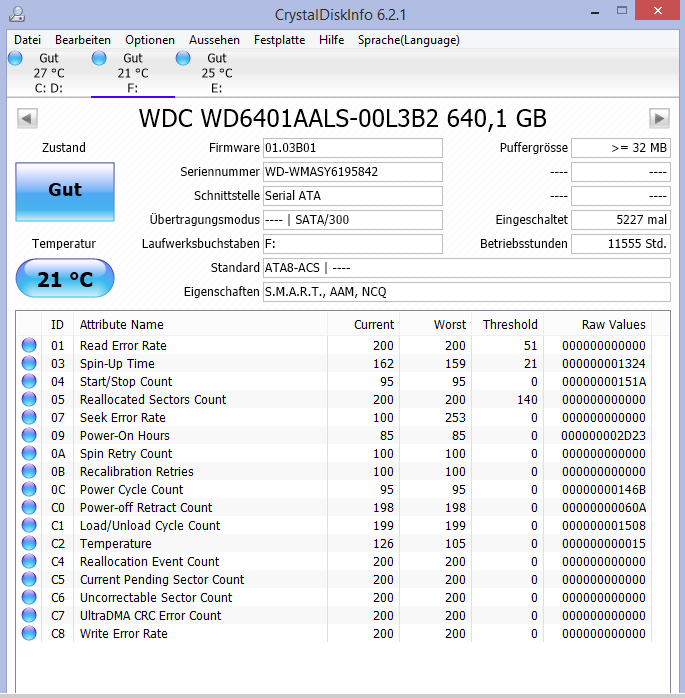Image resolution: width=685 pixels, height=698 pixels.
Task: Click the Current column header
Action: [x=364, y=325]
